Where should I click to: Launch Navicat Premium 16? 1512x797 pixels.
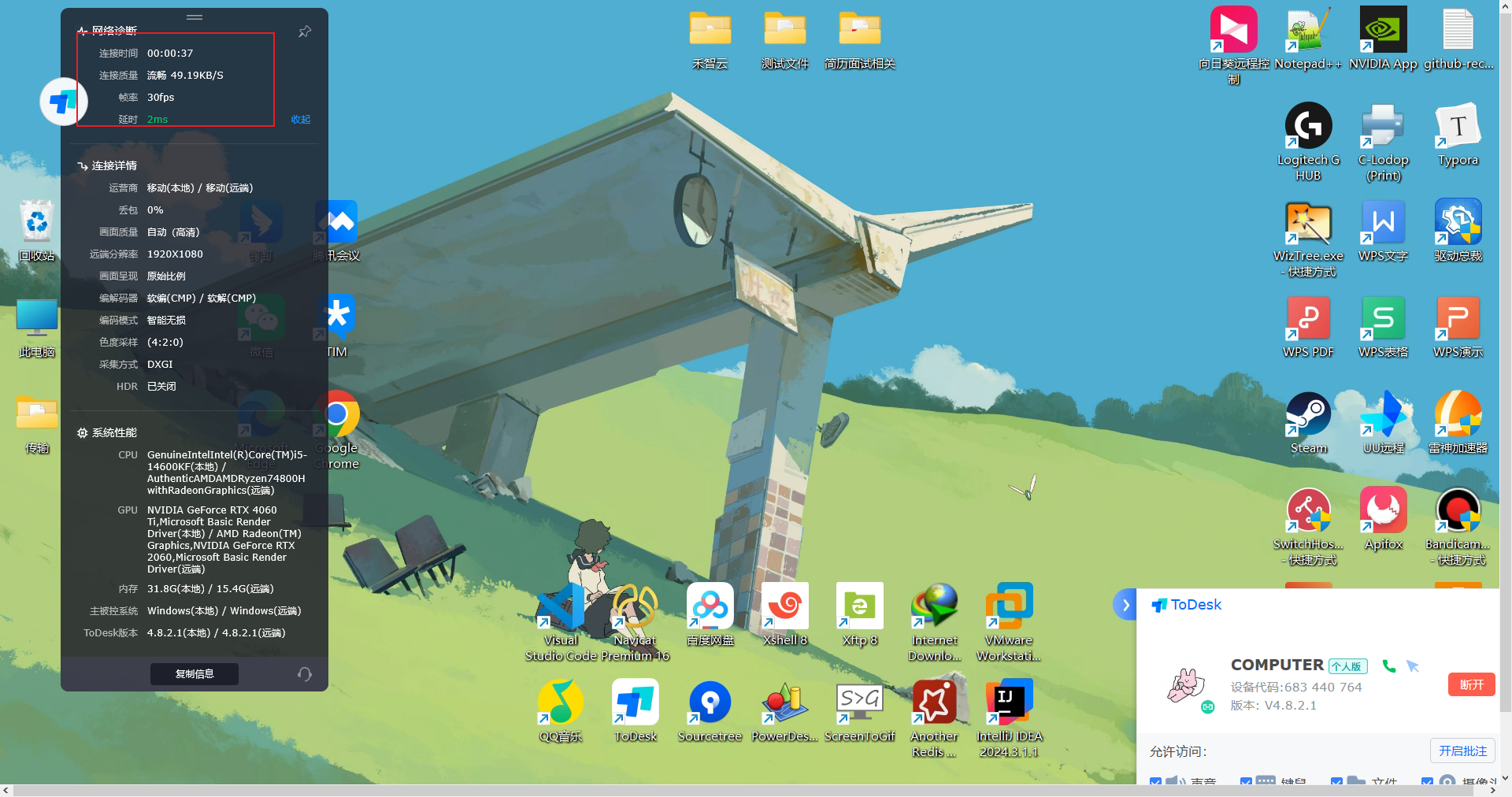[x=635, y=622]
